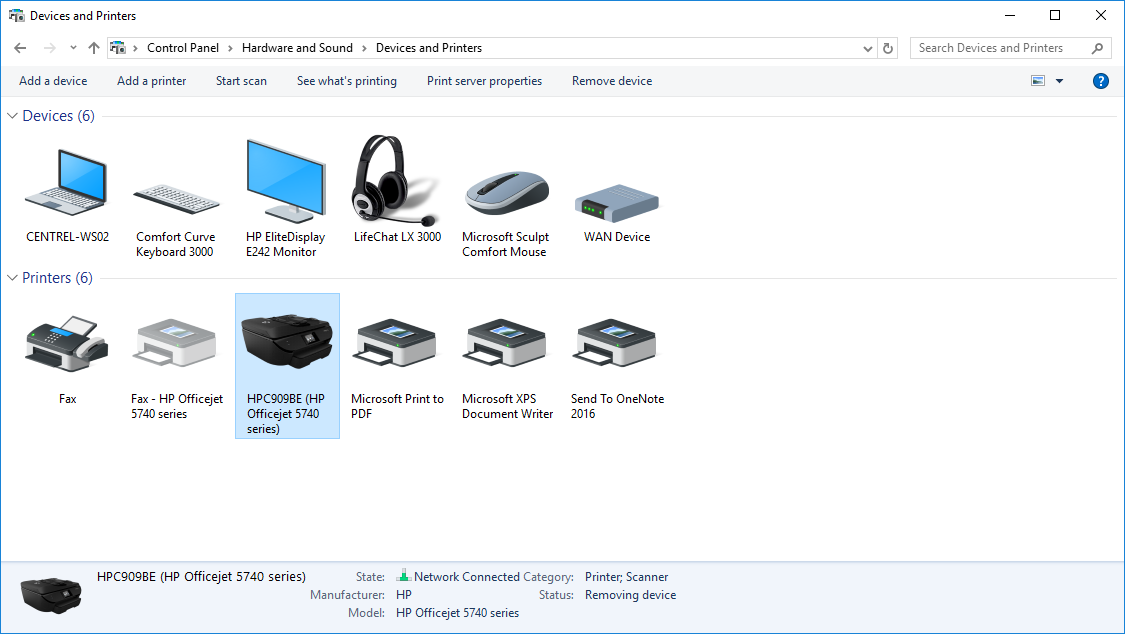Image resolution: width=1125 pixels, height=634 pixels.
Task: Open the HP EliteDisplay E242 Monitor device
Action: [286, 185]
